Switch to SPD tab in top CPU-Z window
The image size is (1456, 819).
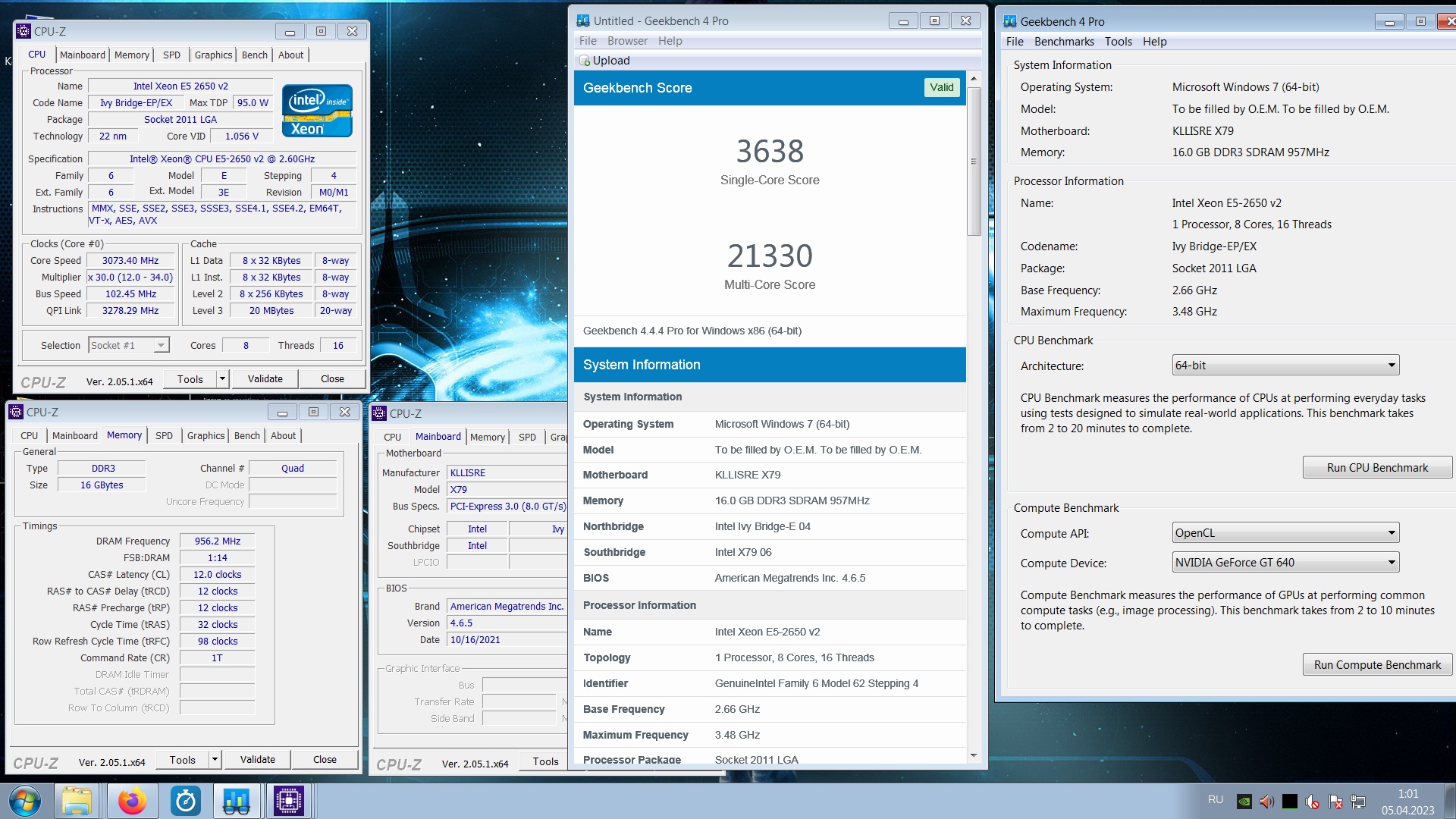tap(171, 55)
